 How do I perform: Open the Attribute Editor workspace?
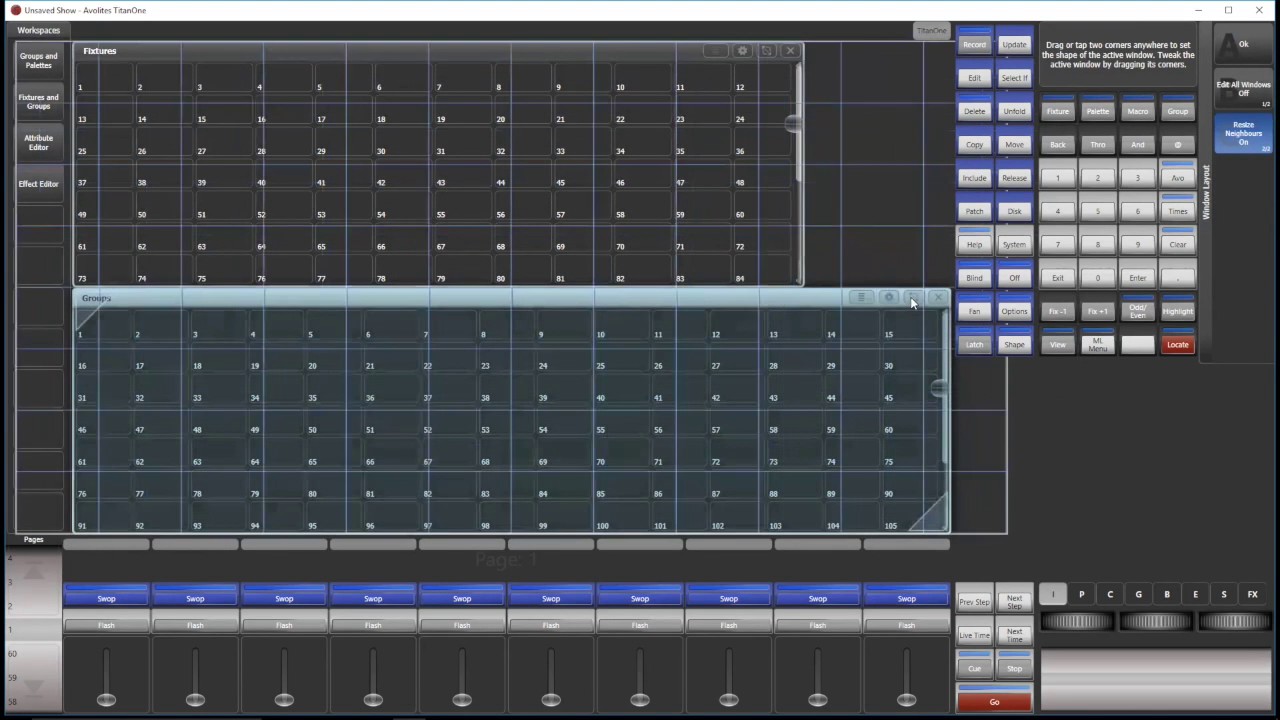point(38,143)
